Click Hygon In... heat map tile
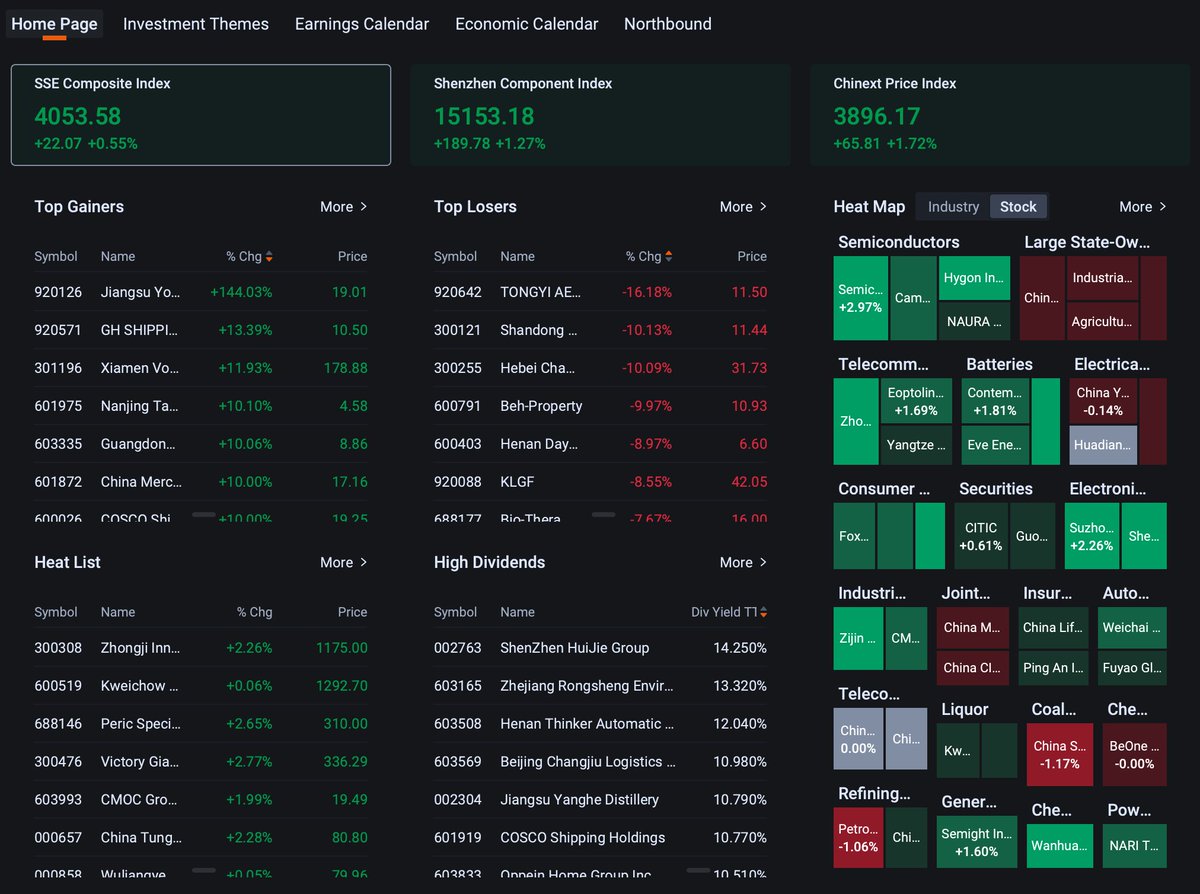 pyautogui.click(x=975, y=278)
